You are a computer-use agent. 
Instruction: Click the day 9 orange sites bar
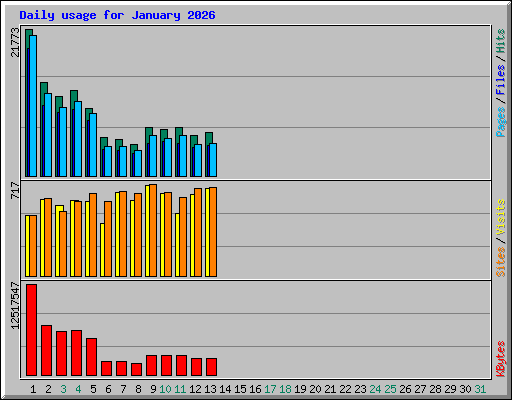(x=153, y=230)
